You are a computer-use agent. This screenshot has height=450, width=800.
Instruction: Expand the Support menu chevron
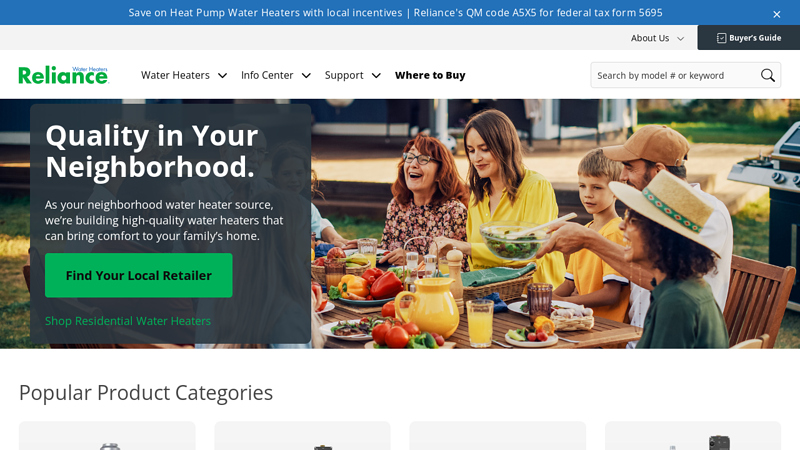click(376, 76)
